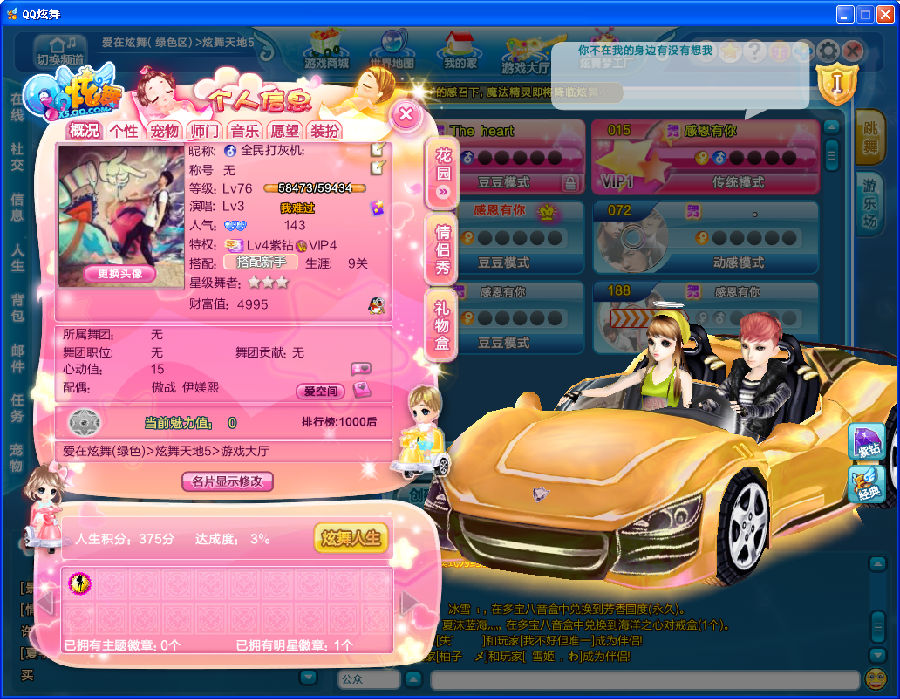Go to 我的家 house icon
The width and height of the screenshot is (900, 699).
460,50
